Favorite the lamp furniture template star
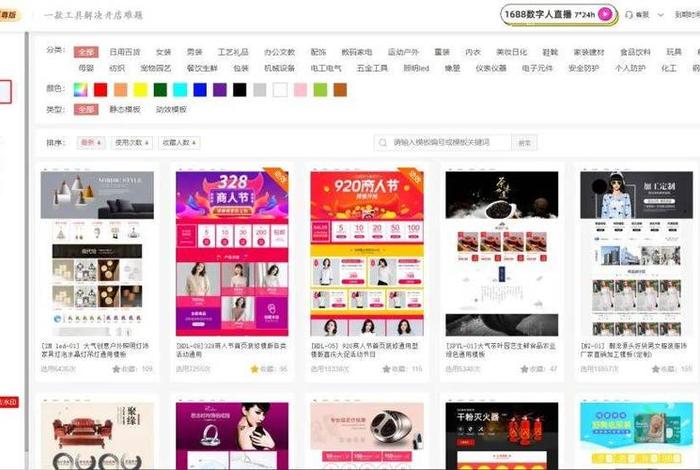The image size is (700, 470). [116, 369]
